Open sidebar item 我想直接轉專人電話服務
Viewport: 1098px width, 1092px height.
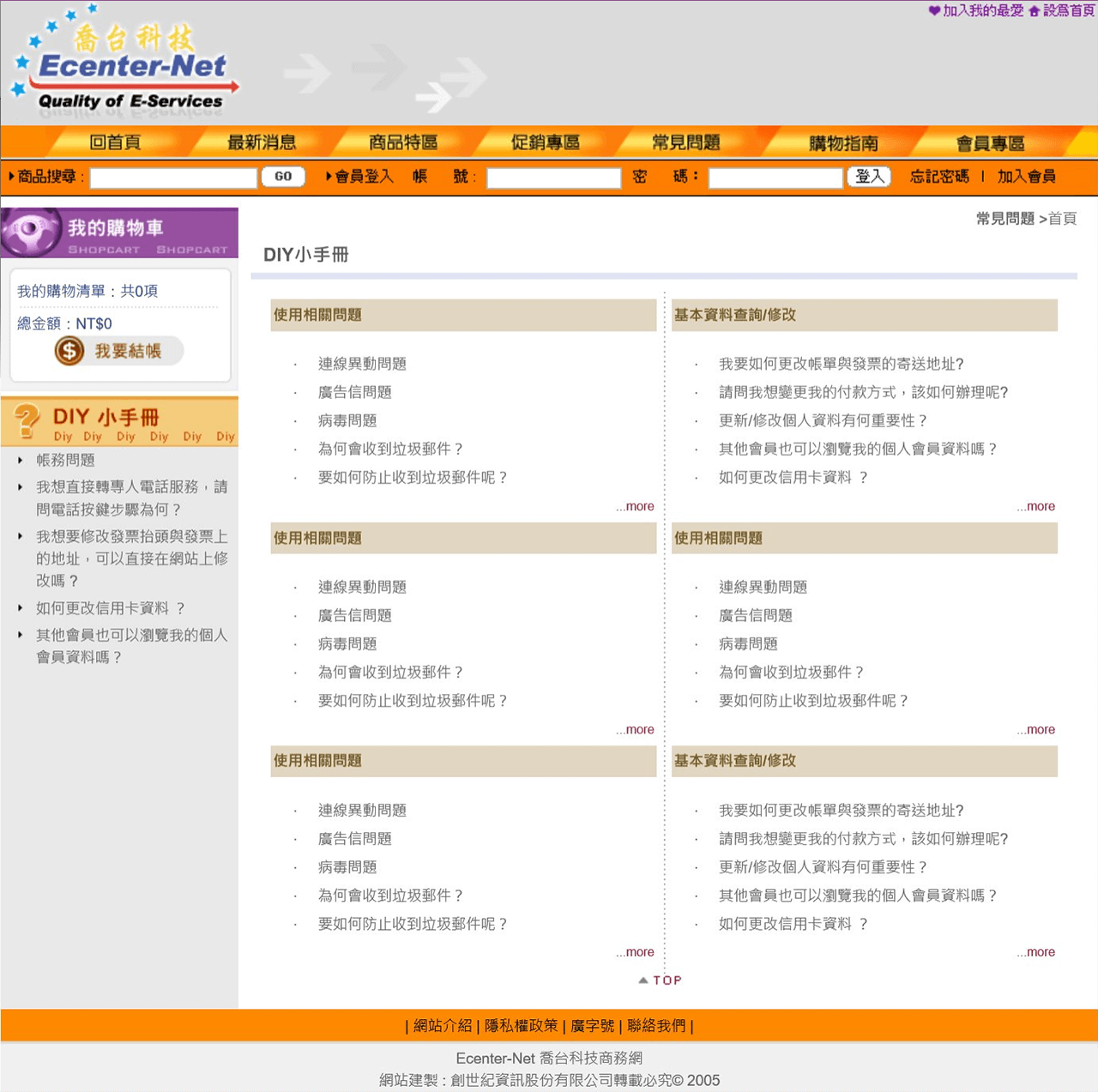tap(131, 498)
